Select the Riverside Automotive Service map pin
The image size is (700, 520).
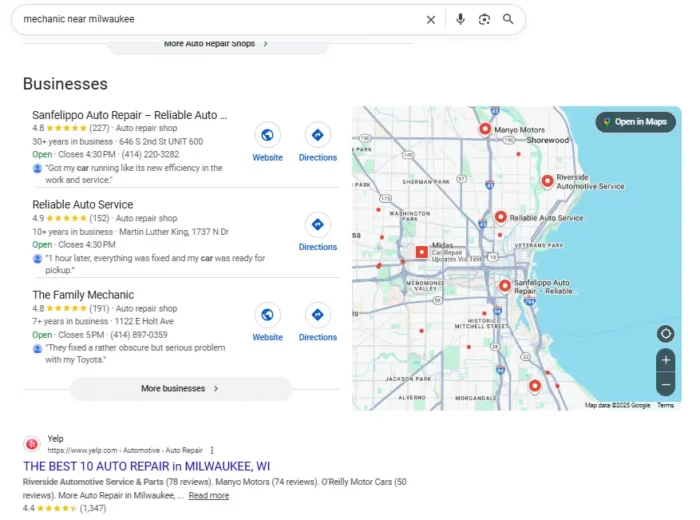pyautogui.click(x=547, y=181)
